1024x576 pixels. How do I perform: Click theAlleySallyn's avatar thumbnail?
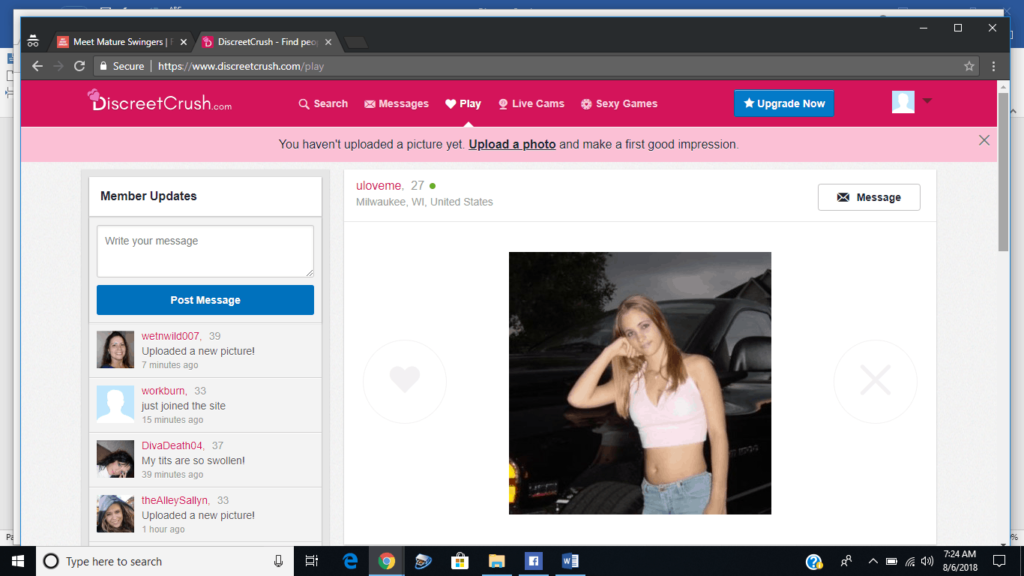(116, 514)
